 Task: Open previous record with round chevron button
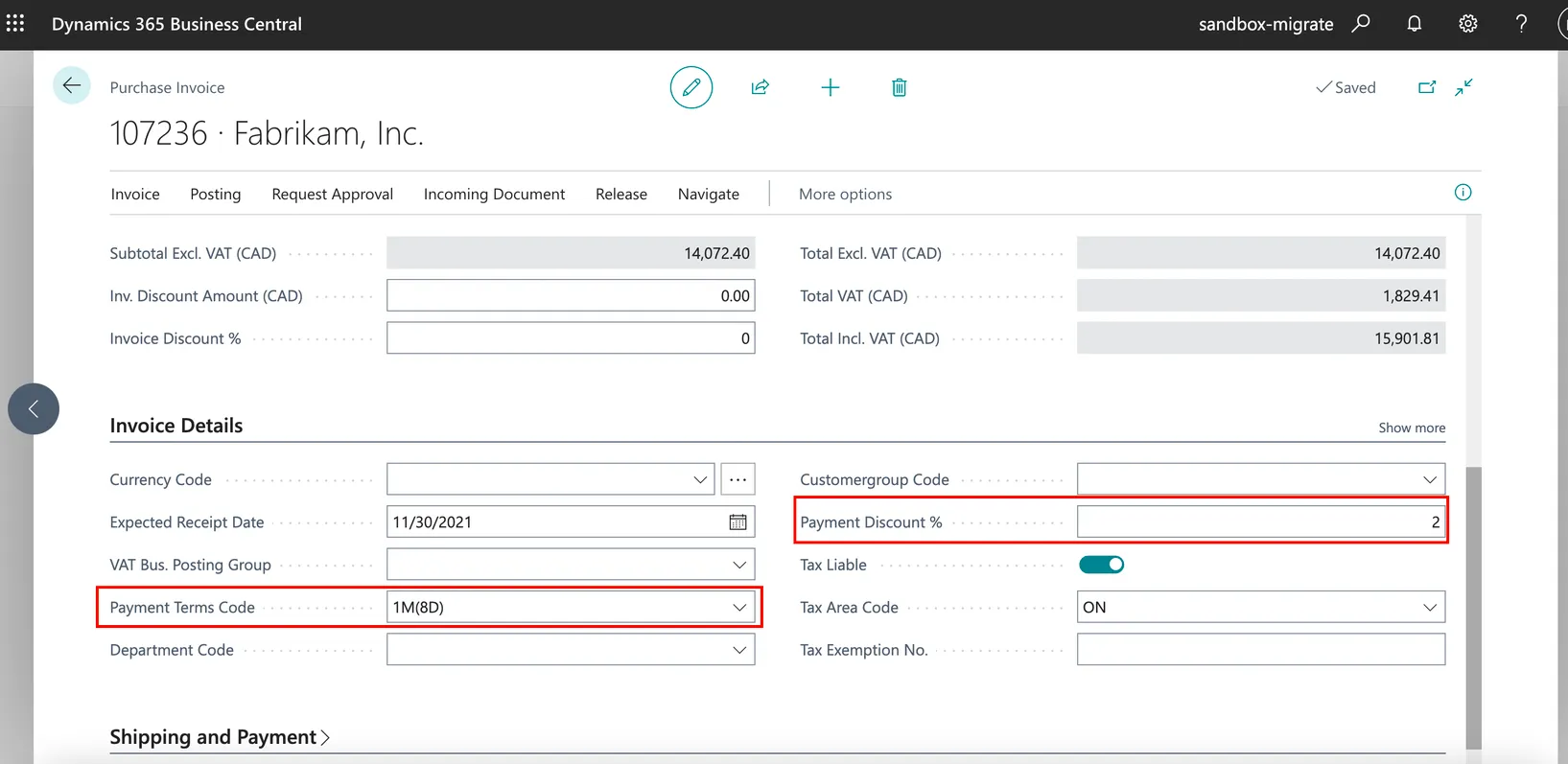point(34,409)
